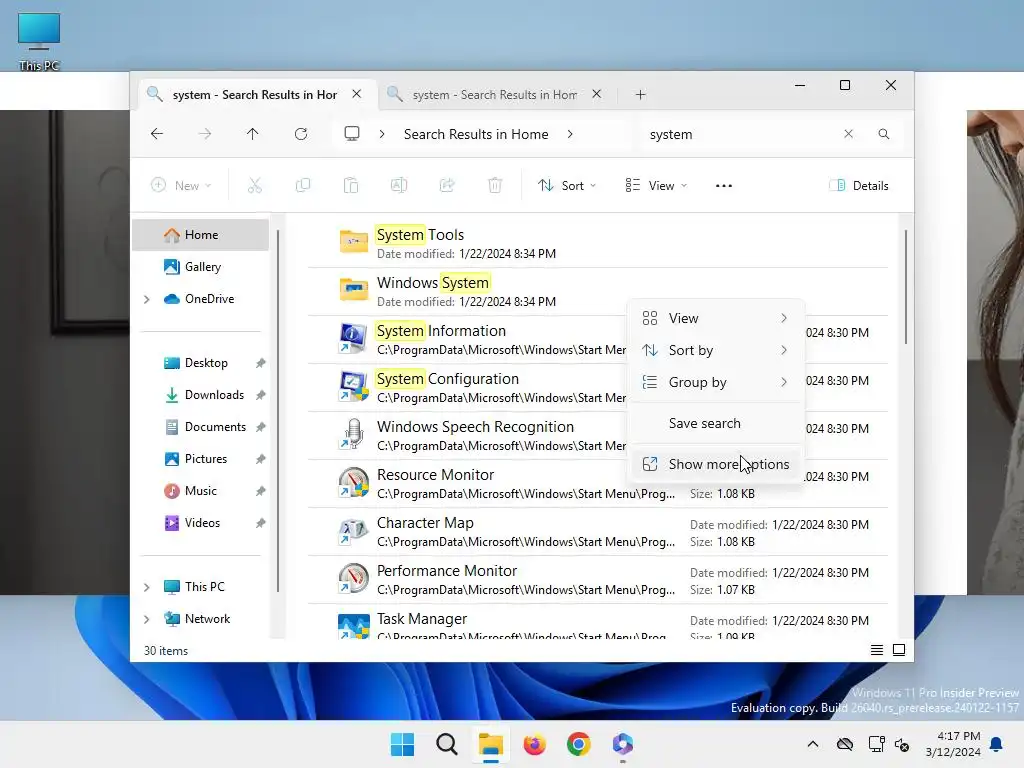Open the New dropdown button
Screen dimensions: 1024x768
181,185
